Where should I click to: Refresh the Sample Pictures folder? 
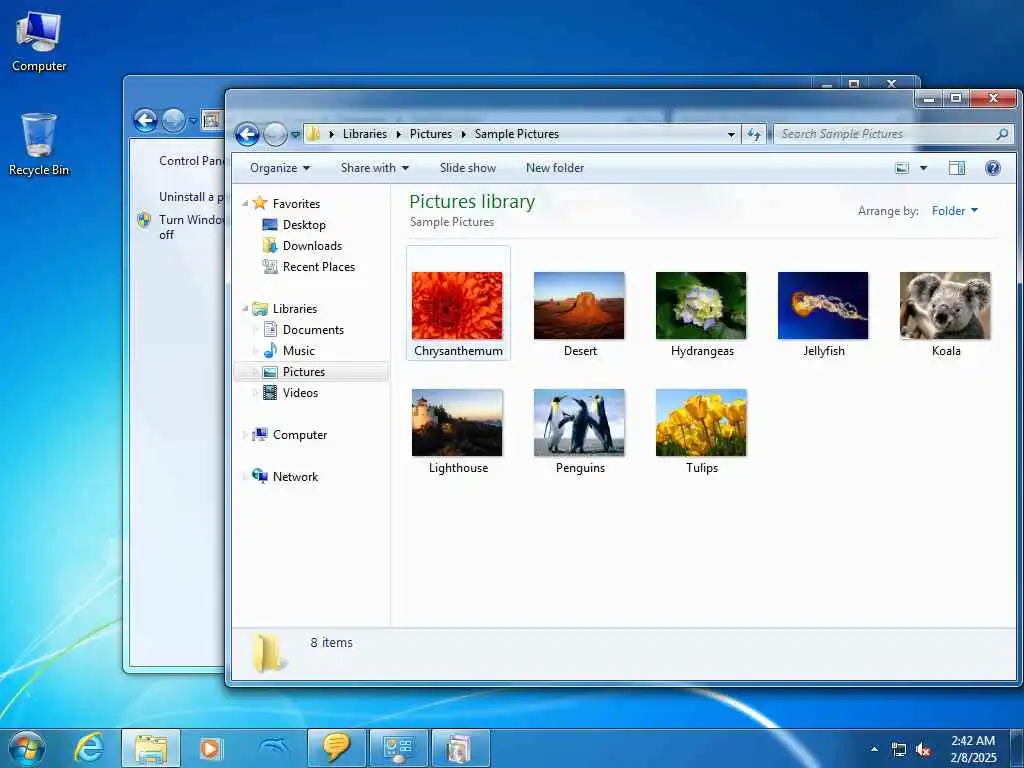click(754, 135)
